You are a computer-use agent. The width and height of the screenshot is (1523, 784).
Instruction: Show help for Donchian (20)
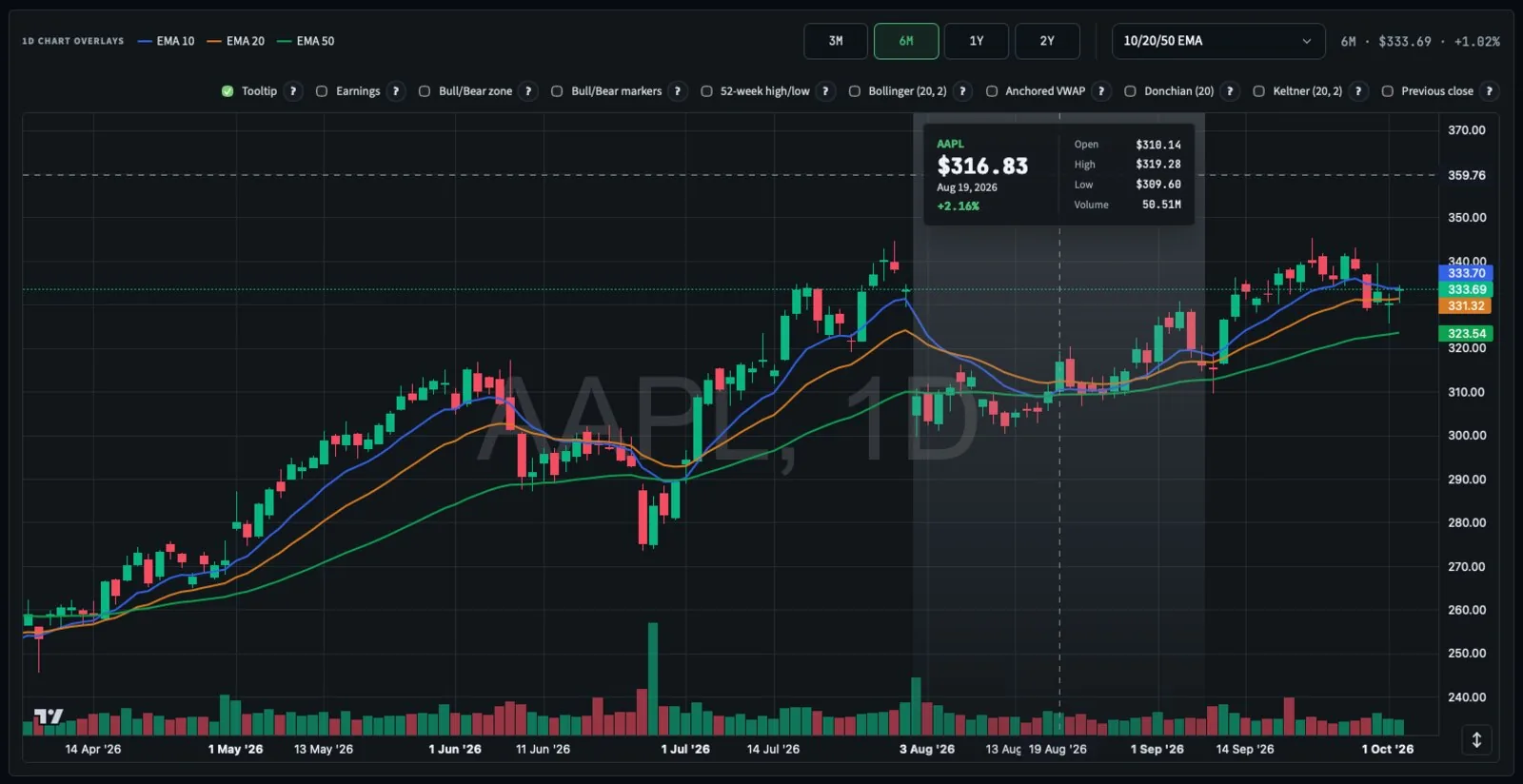pyautogui.click(x=1230, y=91)
